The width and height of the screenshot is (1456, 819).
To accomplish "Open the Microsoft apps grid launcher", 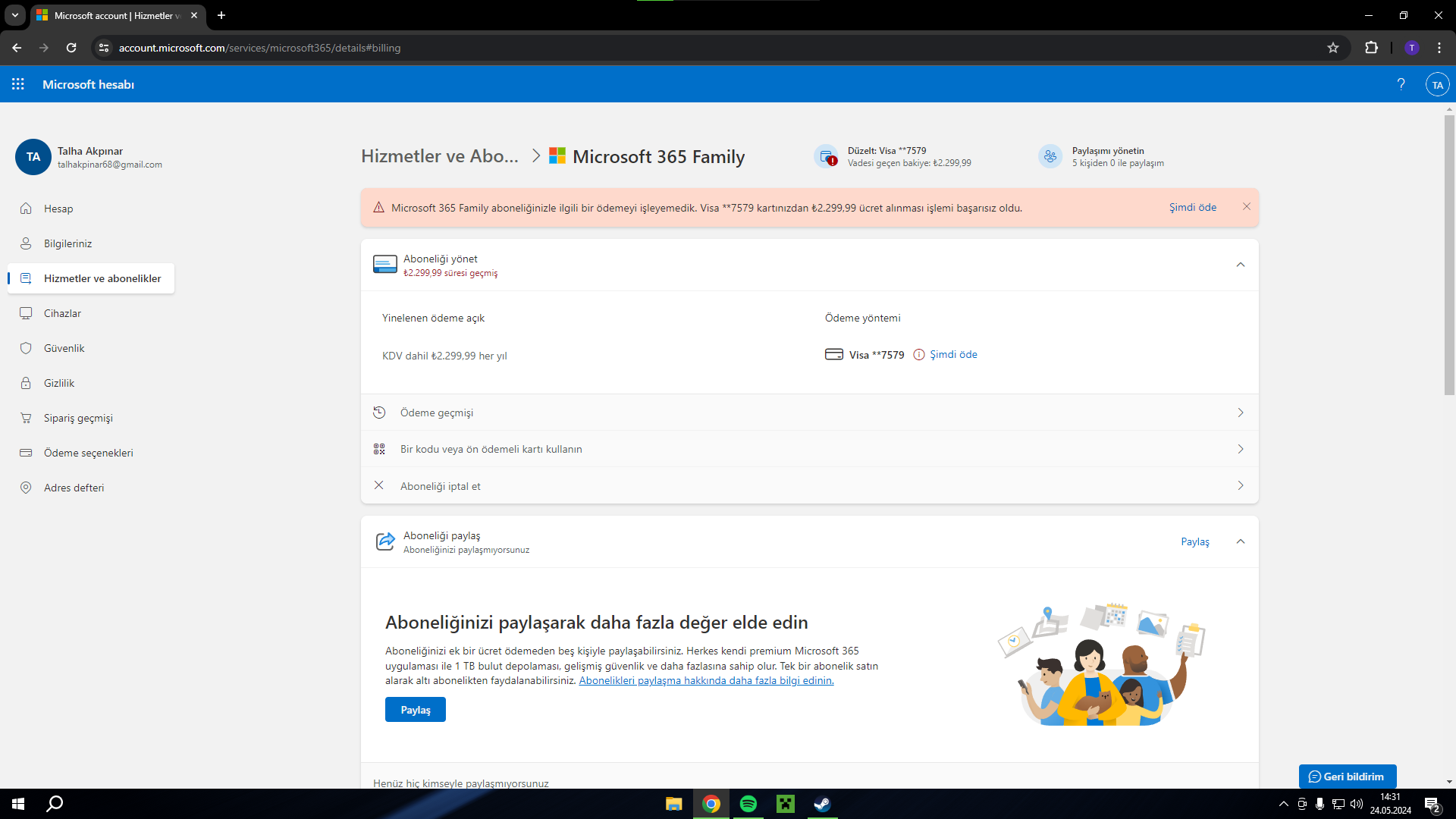I will (x=18, y=84).
